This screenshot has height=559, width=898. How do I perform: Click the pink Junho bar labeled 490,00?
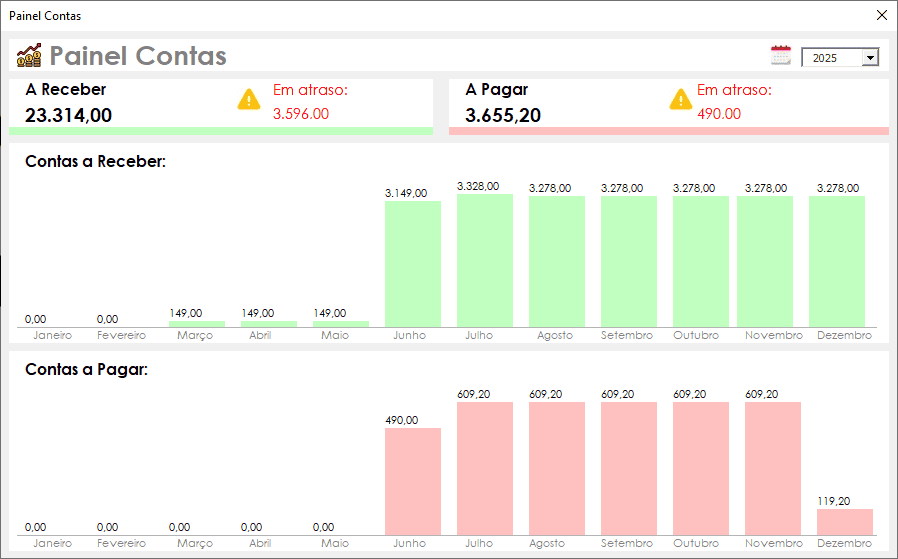pyautogui.click(x=413, y=481)
